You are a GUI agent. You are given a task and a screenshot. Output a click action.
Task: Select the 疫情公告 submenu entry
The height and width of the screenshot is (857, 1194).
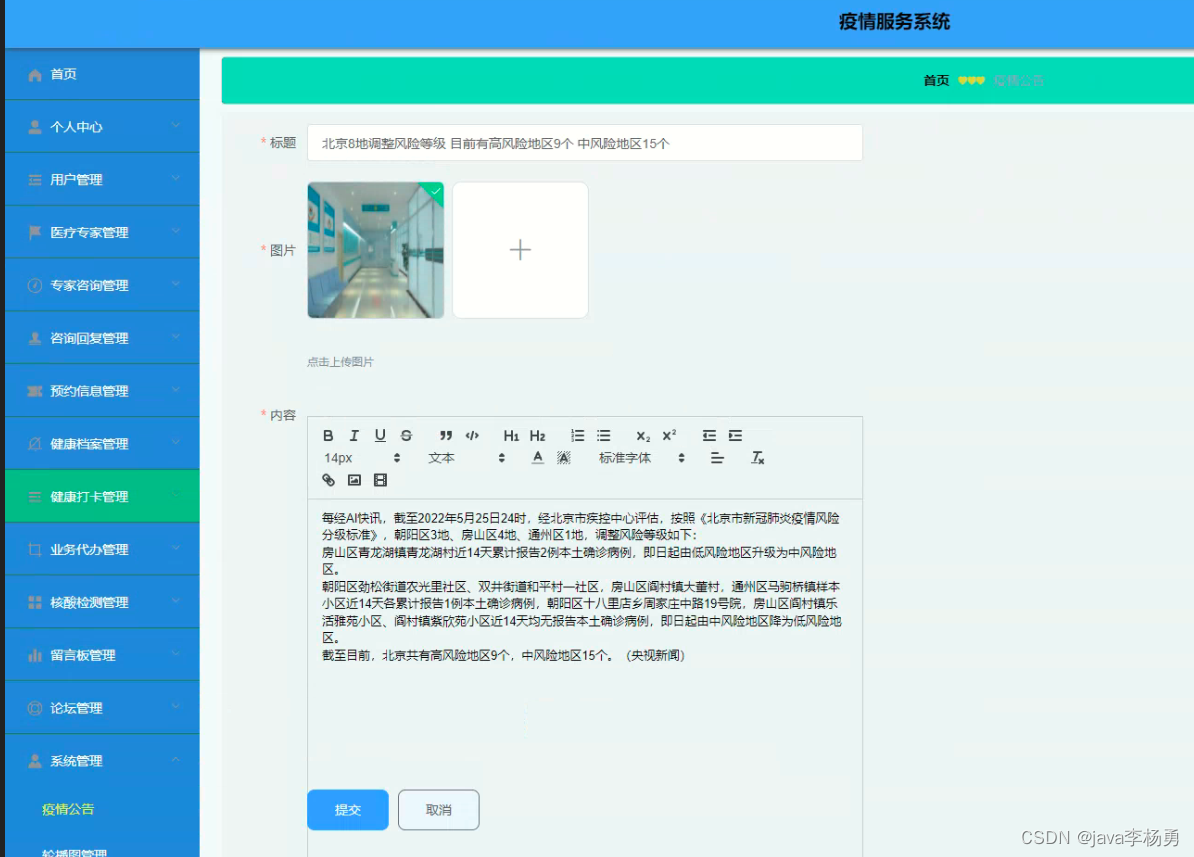tap(68, 809)
